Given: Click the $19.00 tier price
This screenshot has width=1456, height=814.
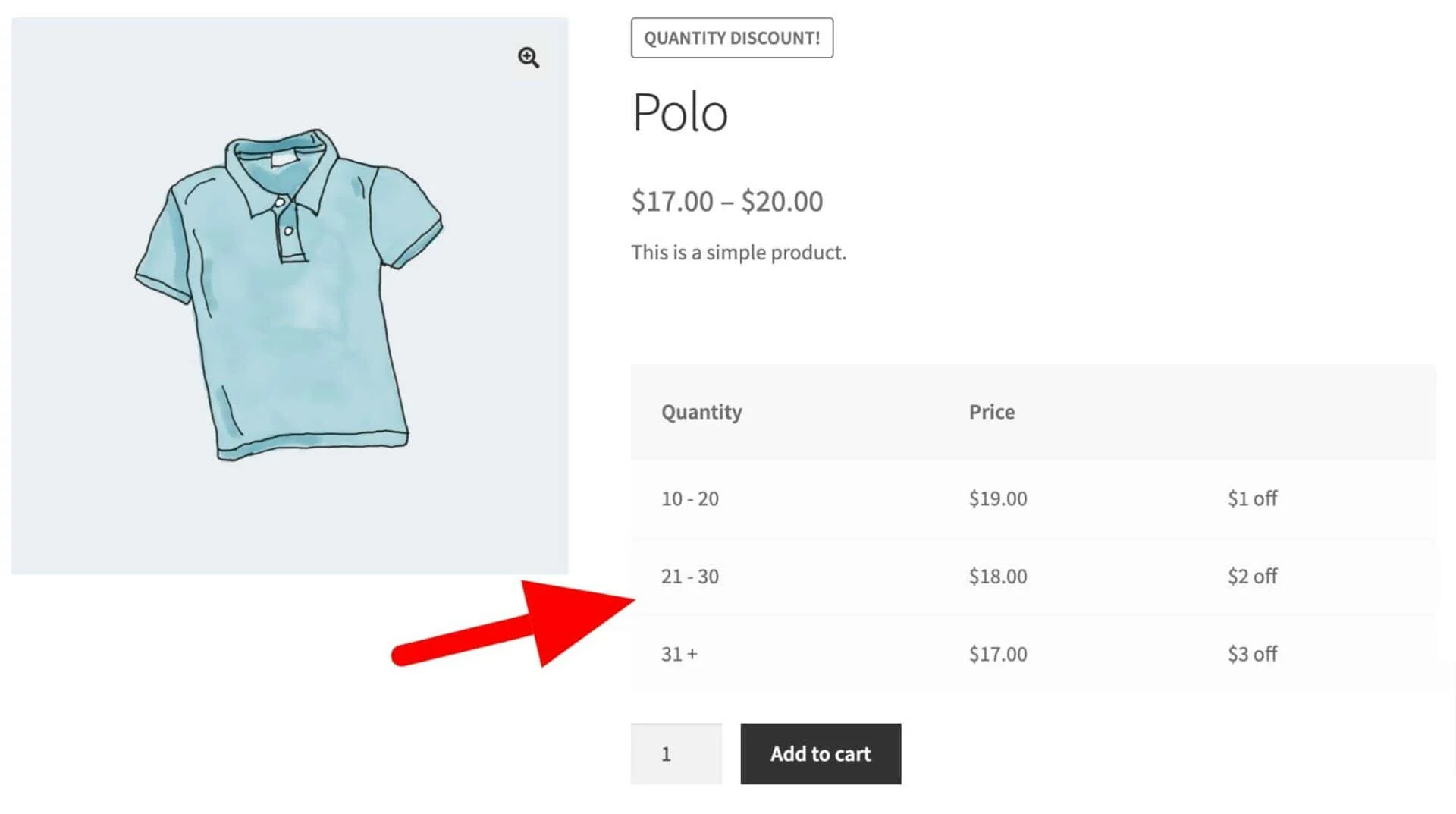Looking at the screenshot, I should point(998,498).
